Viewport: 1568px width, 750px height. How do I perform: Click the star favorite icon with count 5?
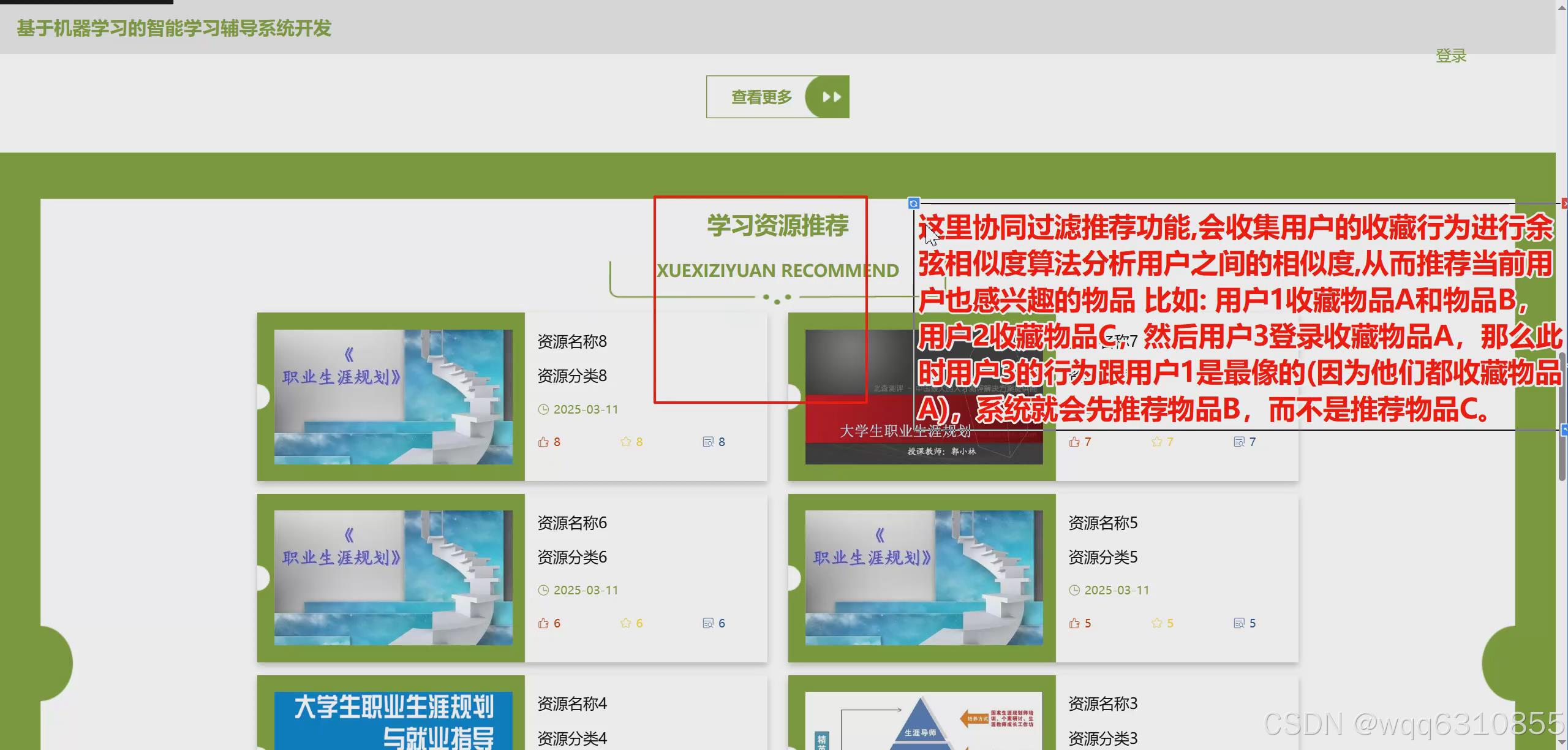(1156, 623)
